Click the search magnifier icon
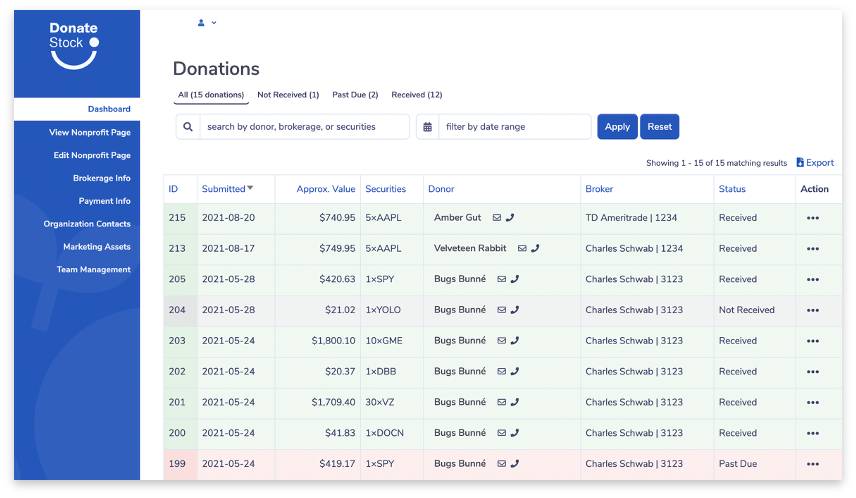 coord(188,127)
